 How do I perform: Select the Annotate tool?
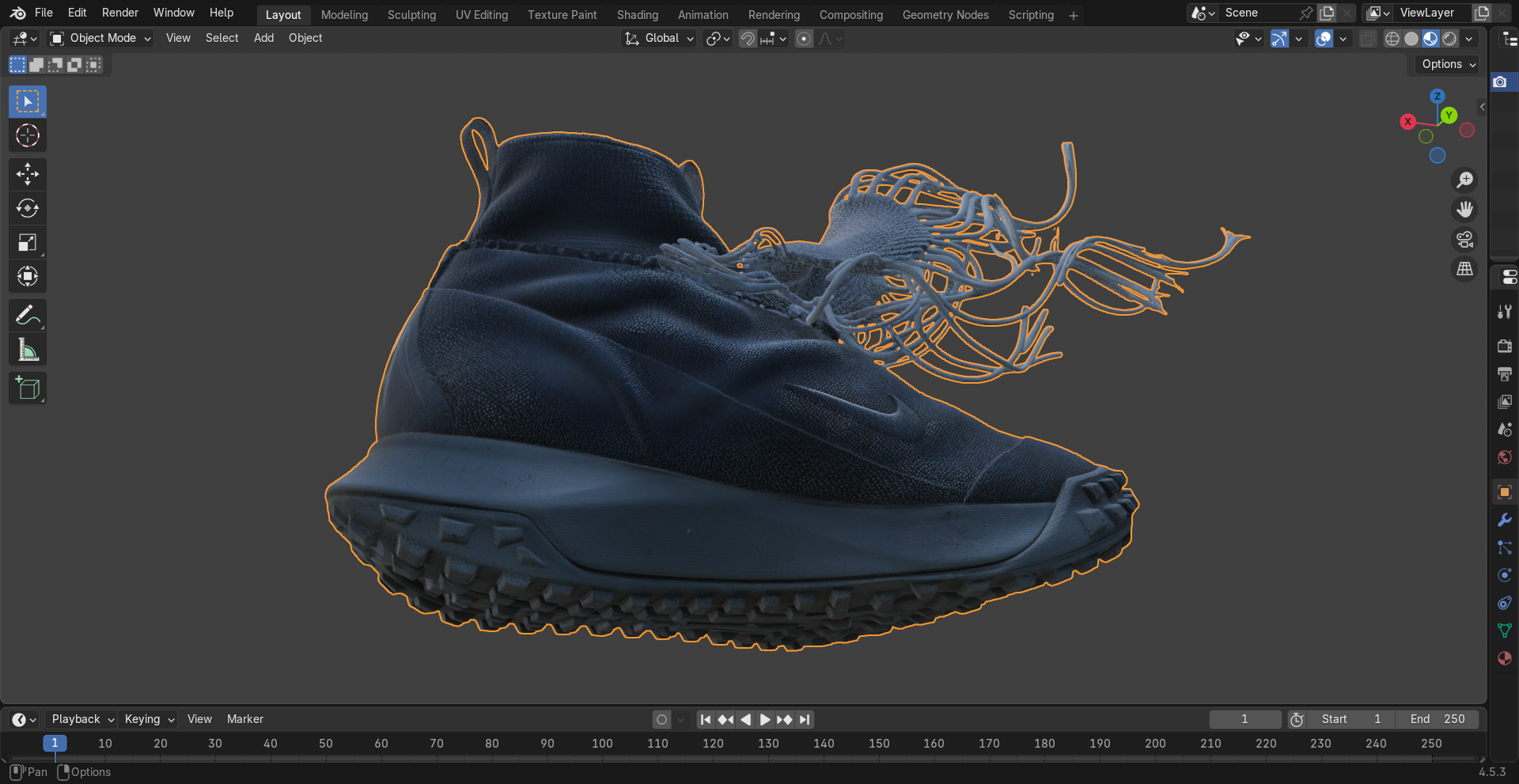click(28, 315)
